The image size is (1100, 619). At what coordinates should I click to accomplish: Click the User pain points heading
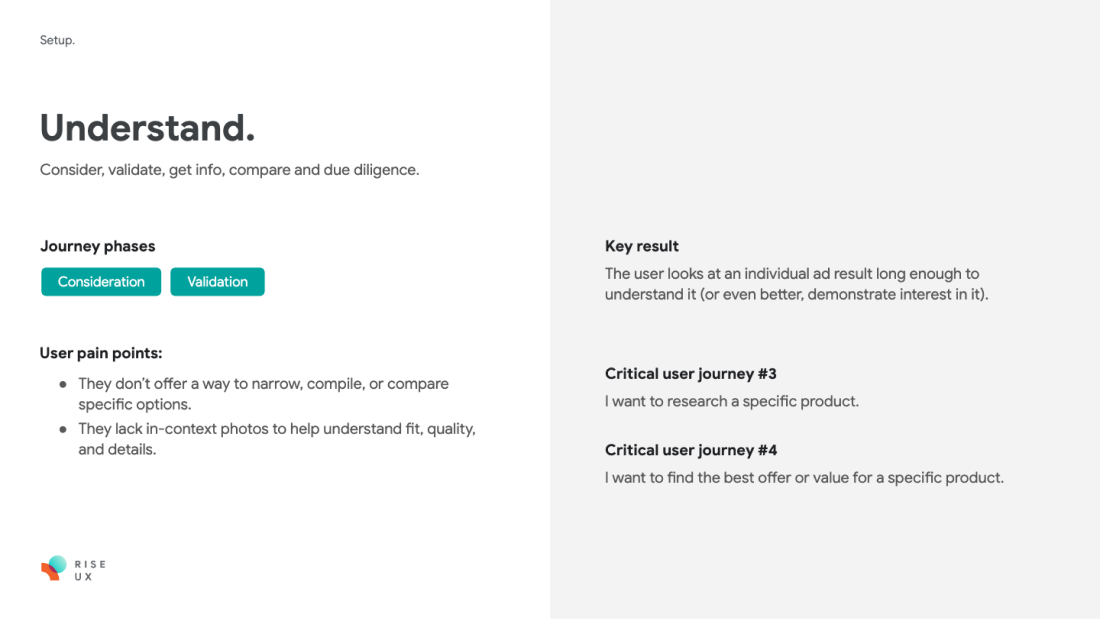click(x=101, y=353)
